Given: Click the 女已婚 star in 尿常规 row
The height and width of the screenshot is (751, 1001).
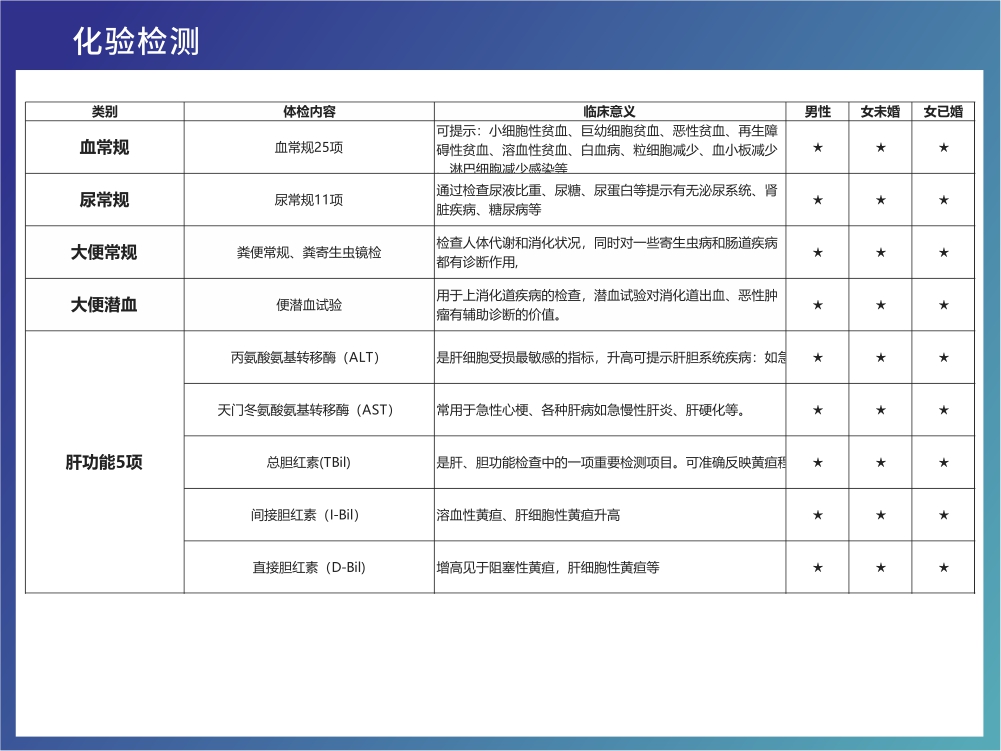Looking at the screenshot, I should (x=944, y=200).
